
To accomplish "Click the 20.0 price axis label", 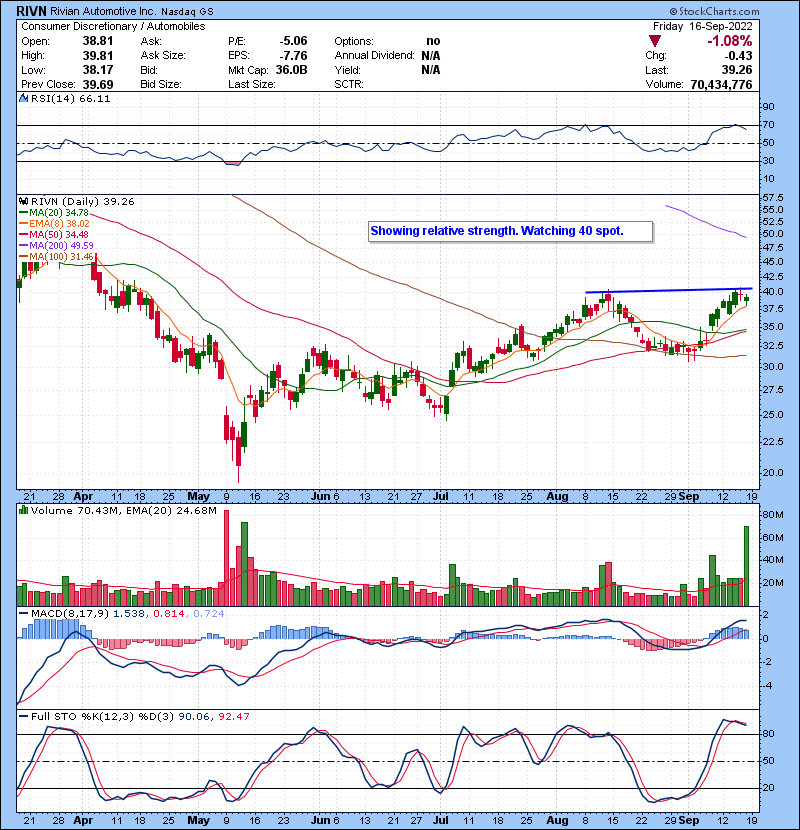I will pyautogui.click(x=773, y=473).
